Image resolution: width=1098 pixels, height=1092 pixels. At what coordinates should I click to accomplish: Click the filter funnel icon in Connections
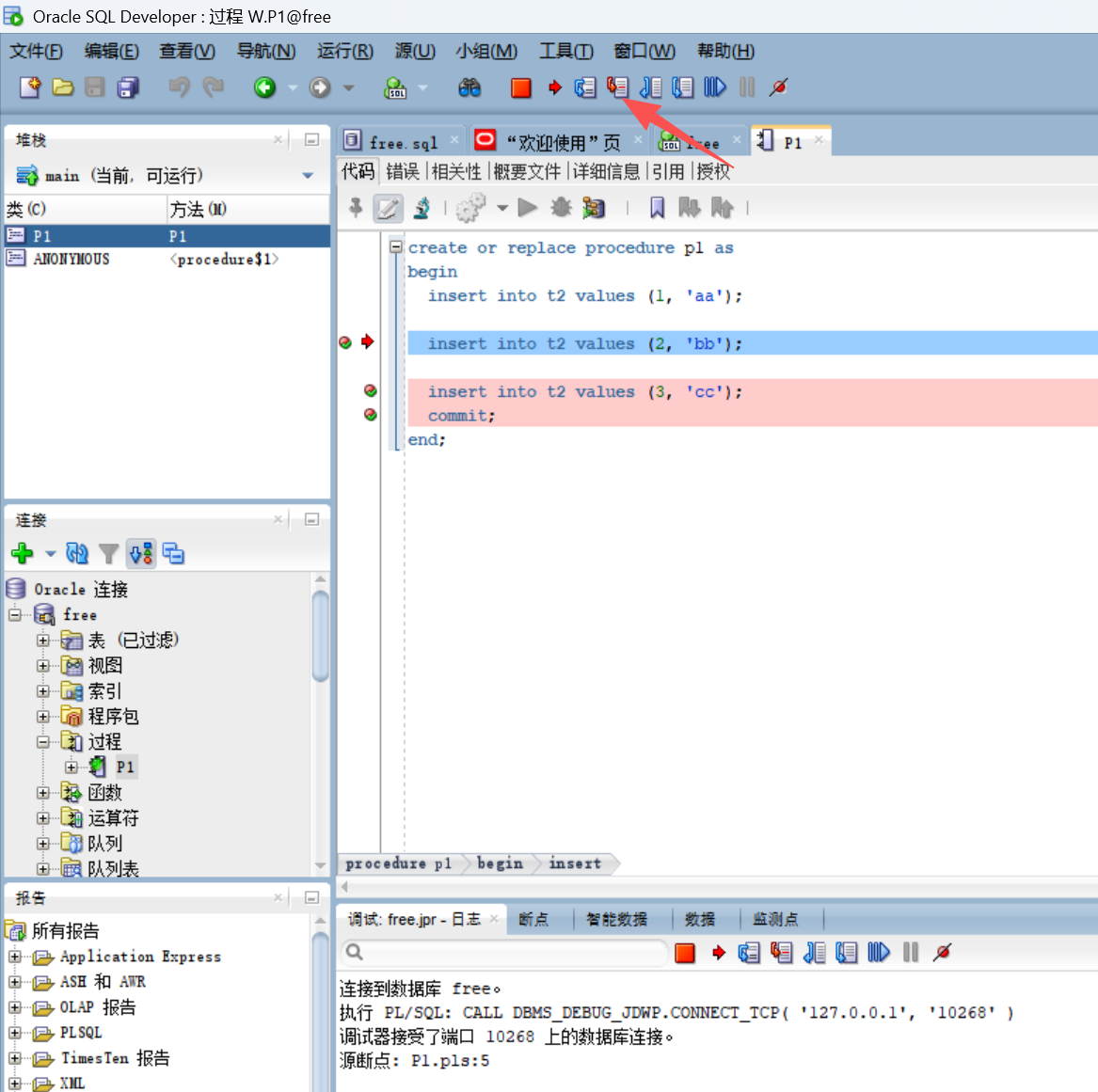coord(108,554)
